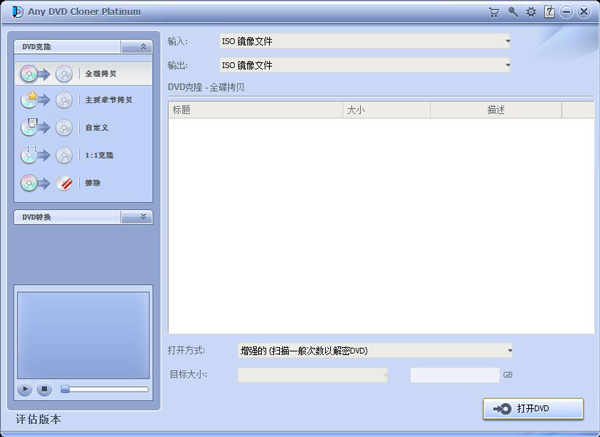Play the preview video

click(x=25, y=390)
